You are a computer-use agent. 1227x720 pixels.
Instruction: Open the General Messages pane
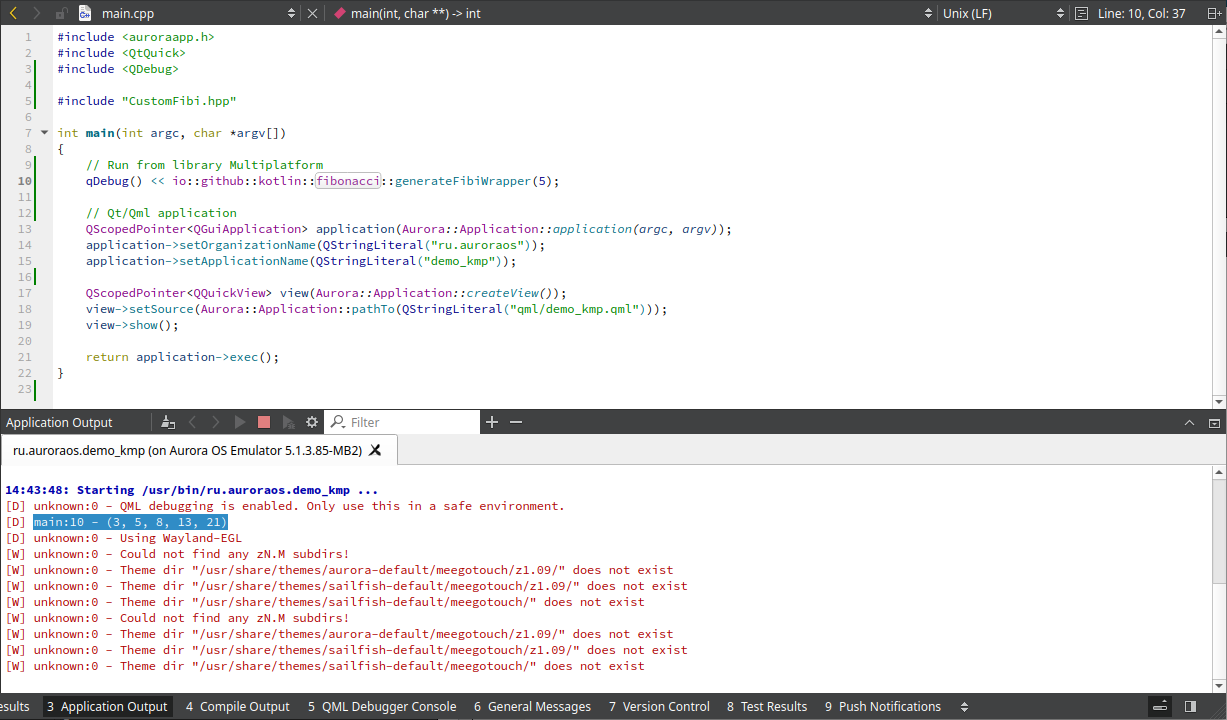(532, 706)
